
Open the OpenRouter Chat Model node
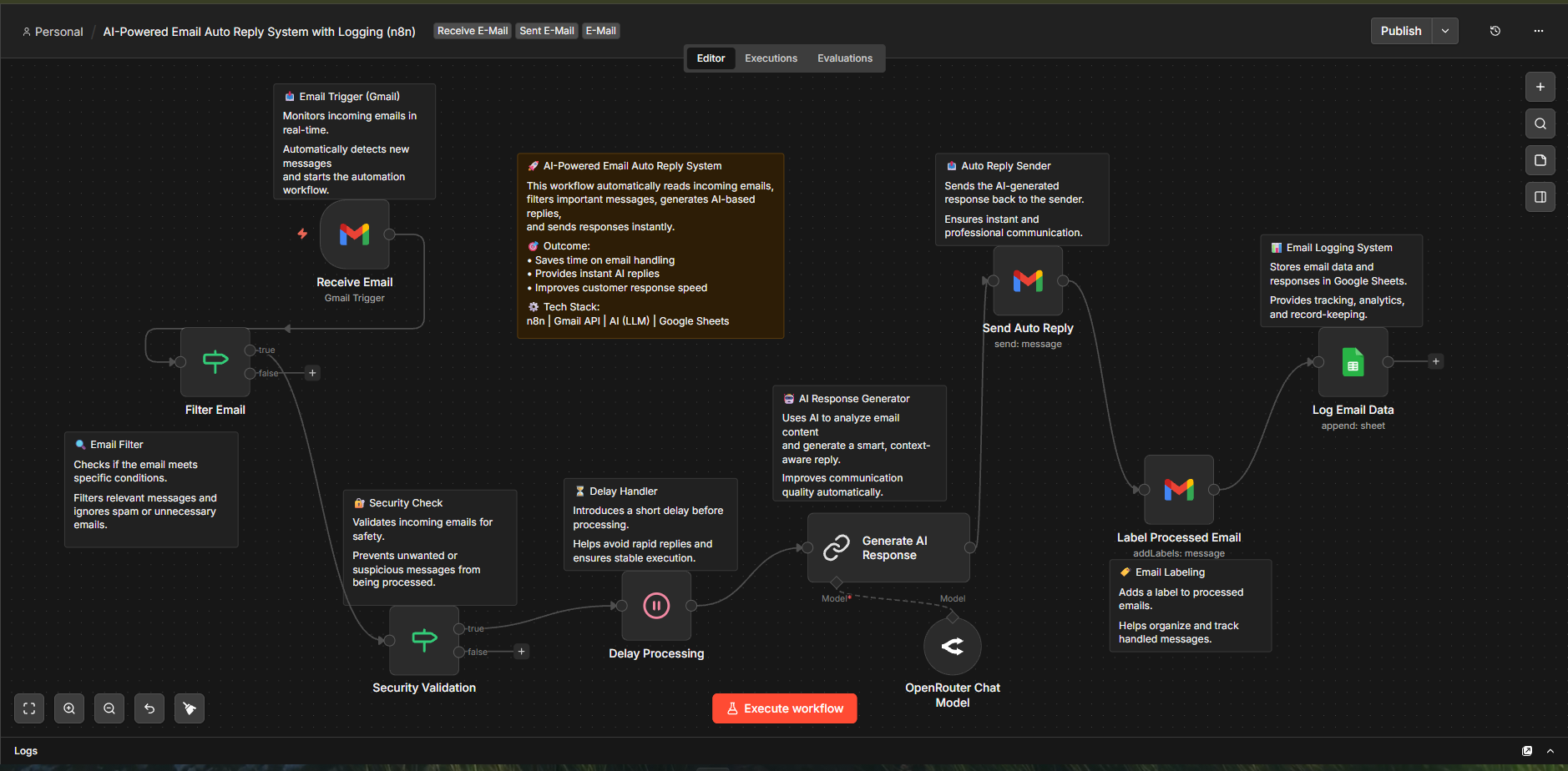(953, 646)
